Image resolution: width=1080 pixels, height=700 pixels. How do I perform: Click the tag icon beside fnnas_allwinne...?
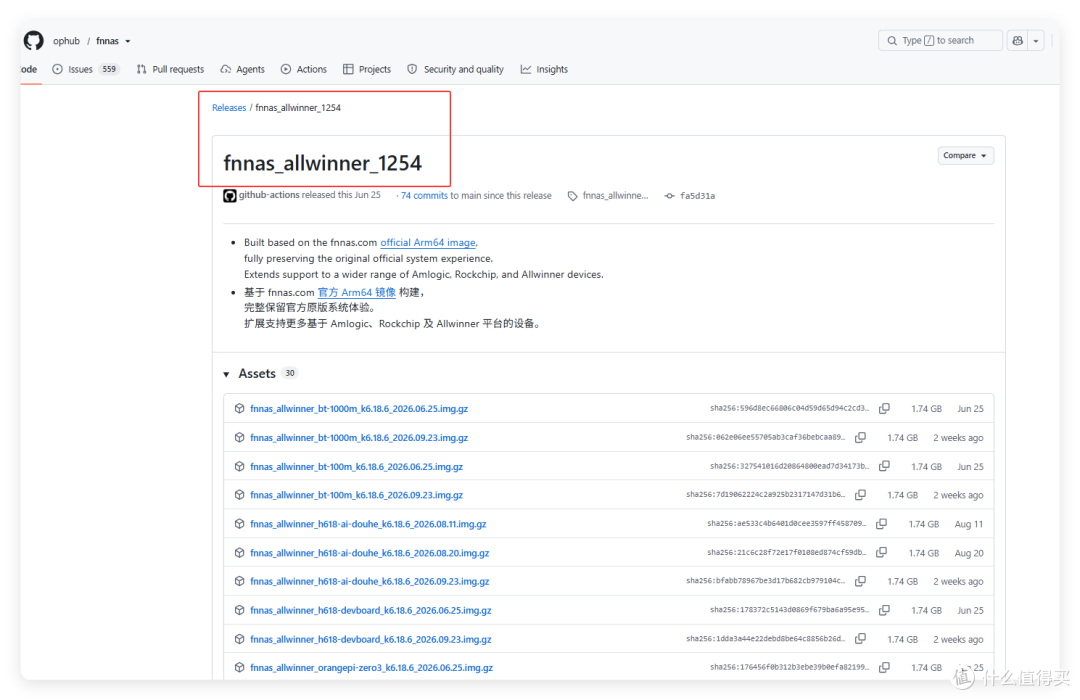coord(572,196)
